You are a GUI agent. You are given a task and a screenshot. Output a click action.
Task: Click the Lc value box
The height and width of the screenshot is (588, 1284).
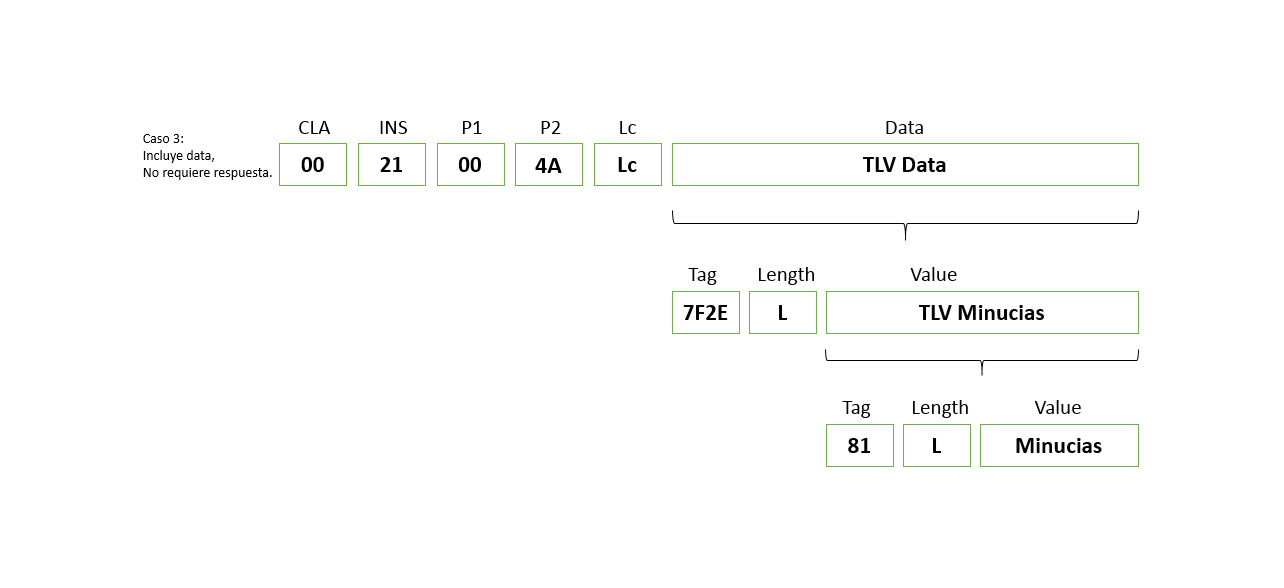(x=627, y=165)
